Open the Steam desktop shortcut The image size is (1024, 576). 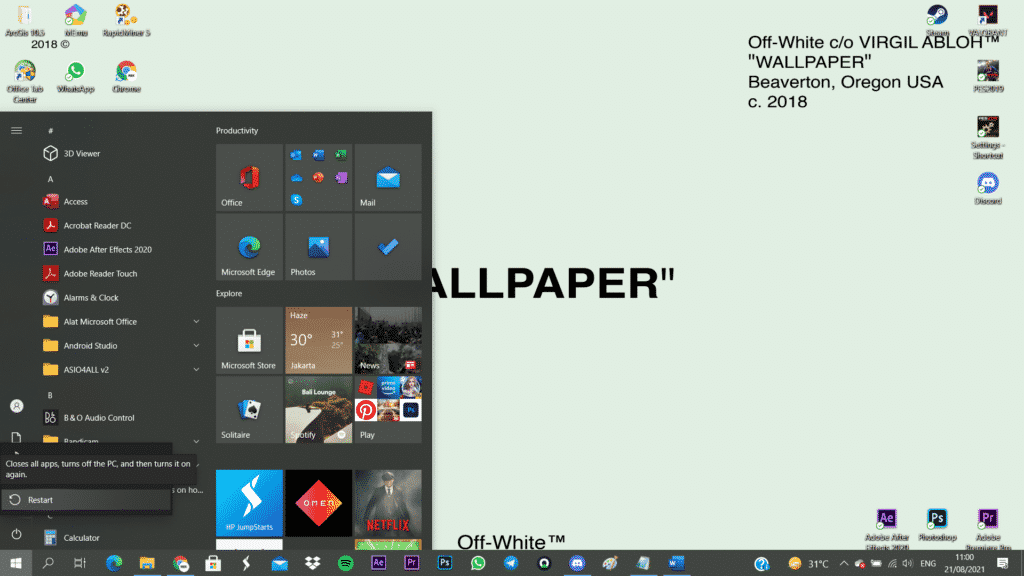tap(937, 20)
